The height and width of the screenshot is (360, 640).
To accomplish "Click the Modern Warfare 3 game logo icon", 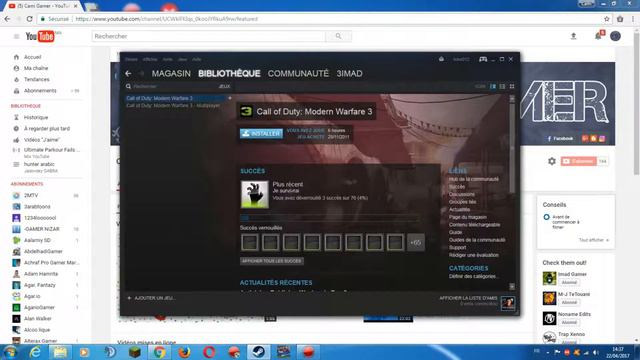I will 246,111.
